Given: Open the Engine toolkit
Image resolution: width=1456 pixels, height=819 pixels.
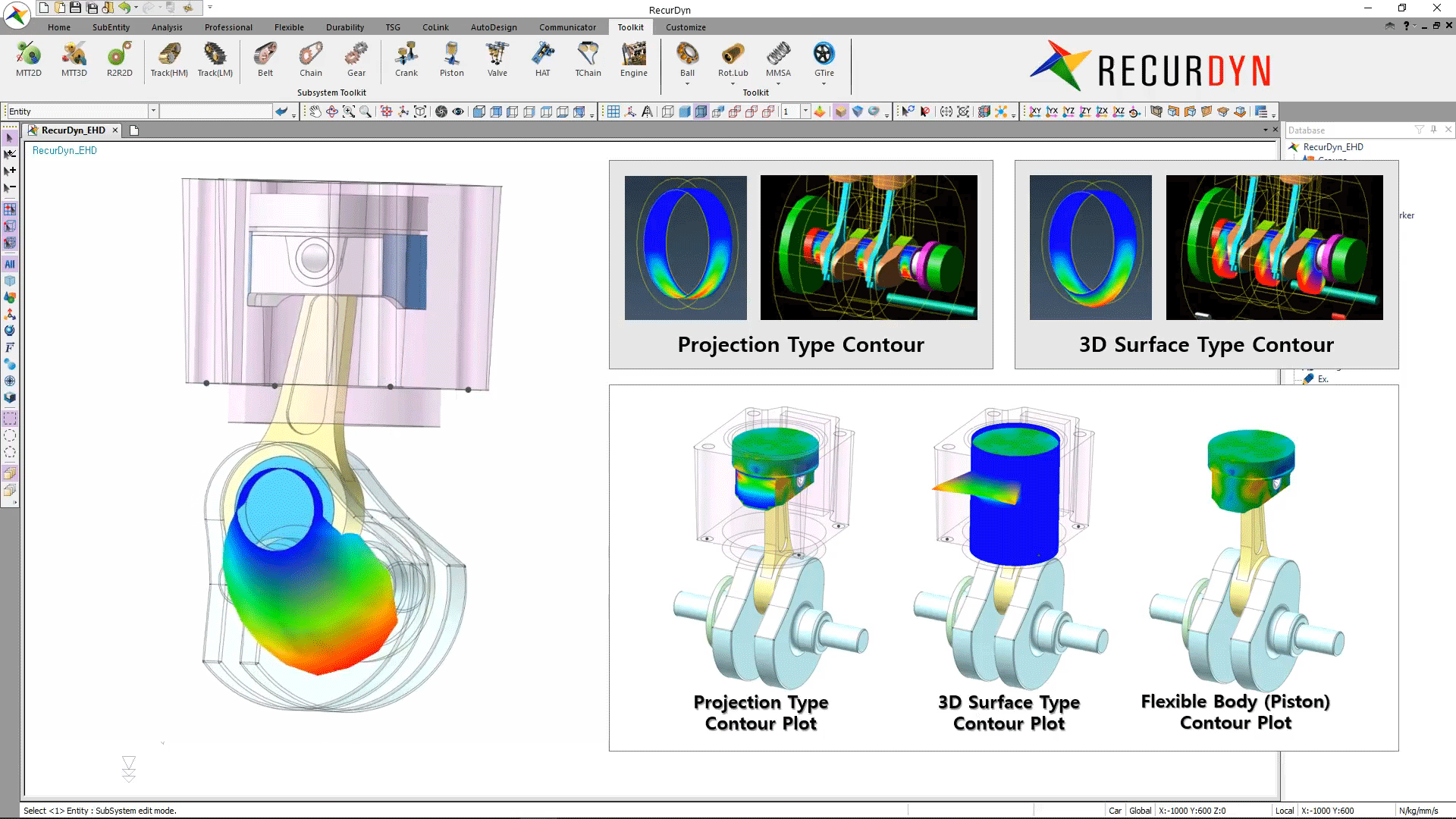Looking at the screenshot, I should point(634,59).
